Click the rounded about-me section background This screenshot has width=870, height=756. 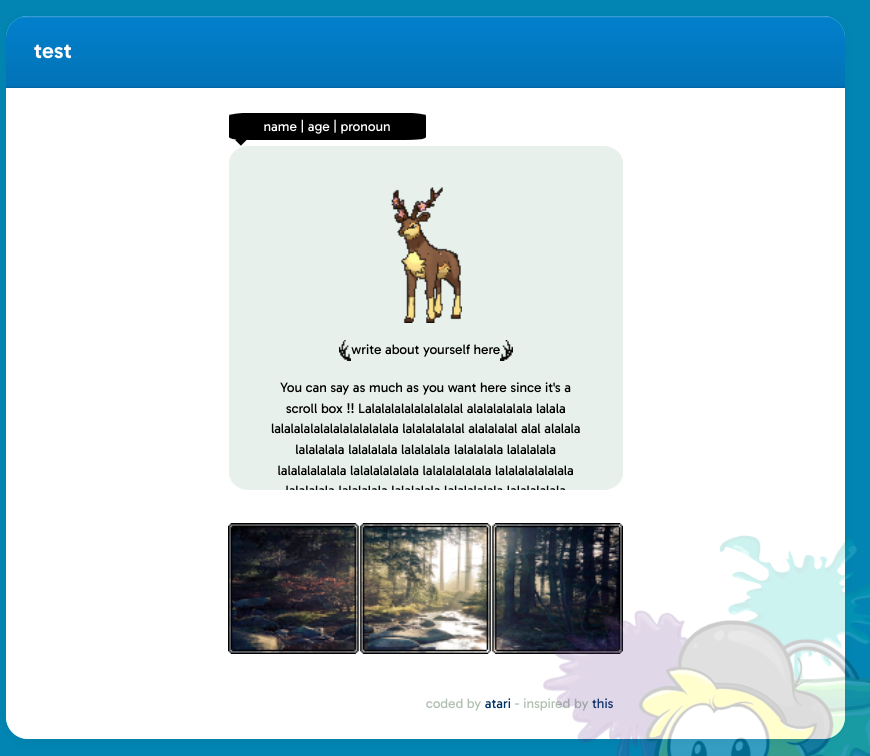270,200
